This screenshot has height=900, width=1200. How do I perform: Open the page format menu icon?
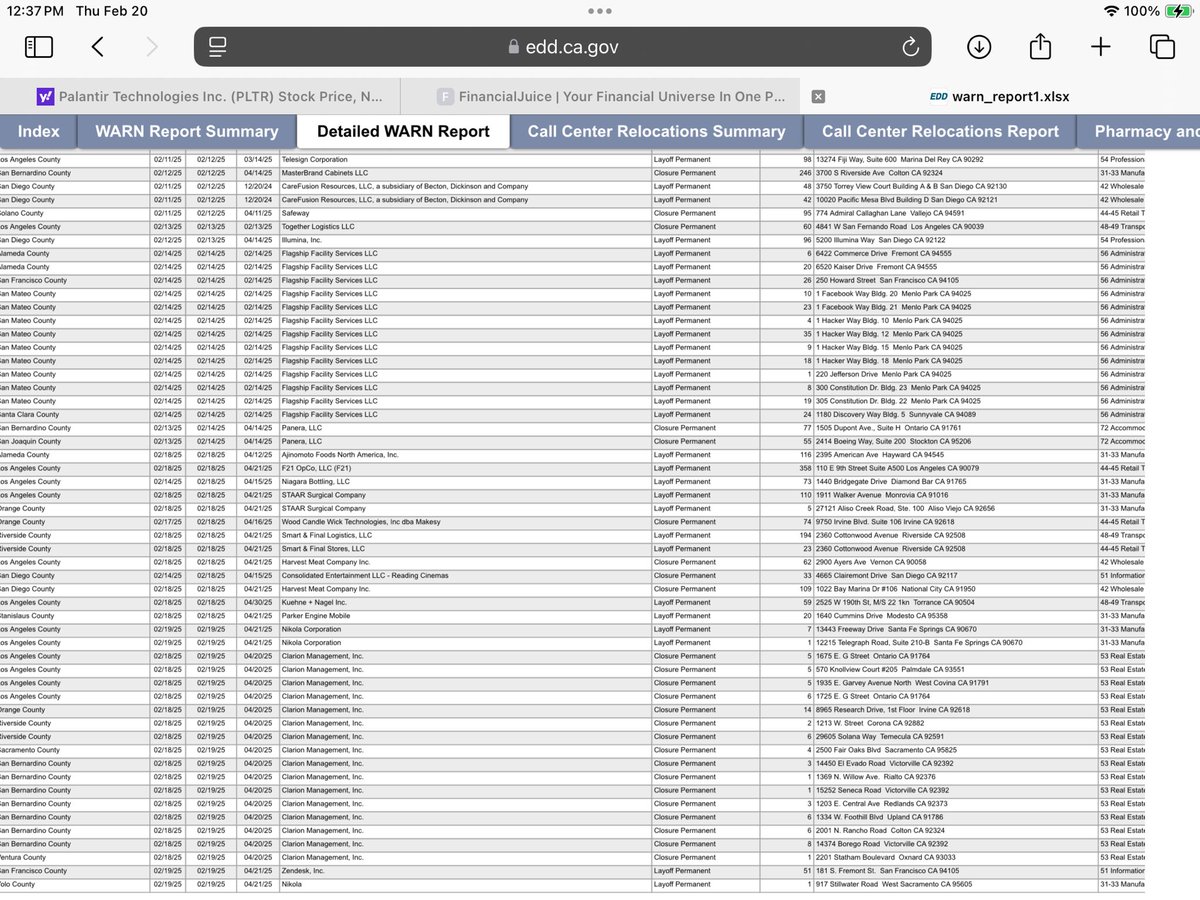(219, 47)
